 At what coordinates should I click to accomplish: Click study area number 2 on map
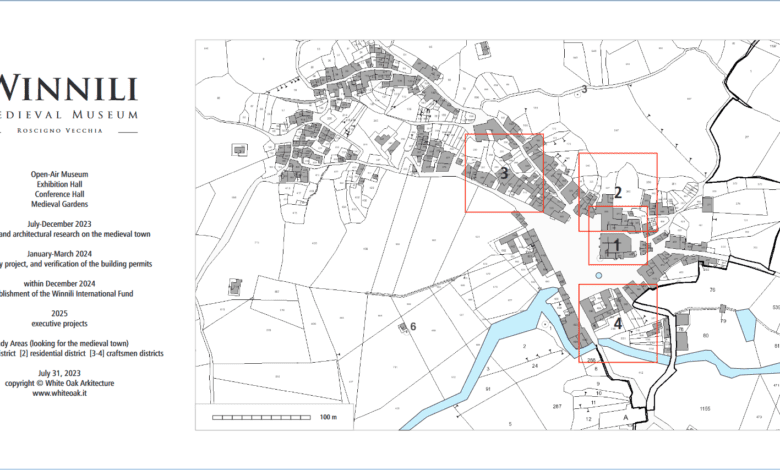pos(618,192)
